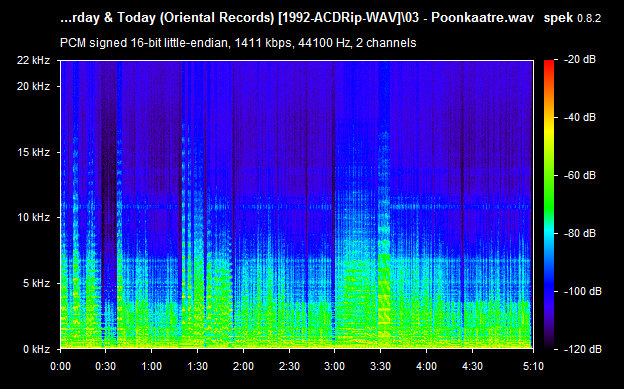Click the 0:30 time axis label
624x389 pixels.
click(105, 366)
